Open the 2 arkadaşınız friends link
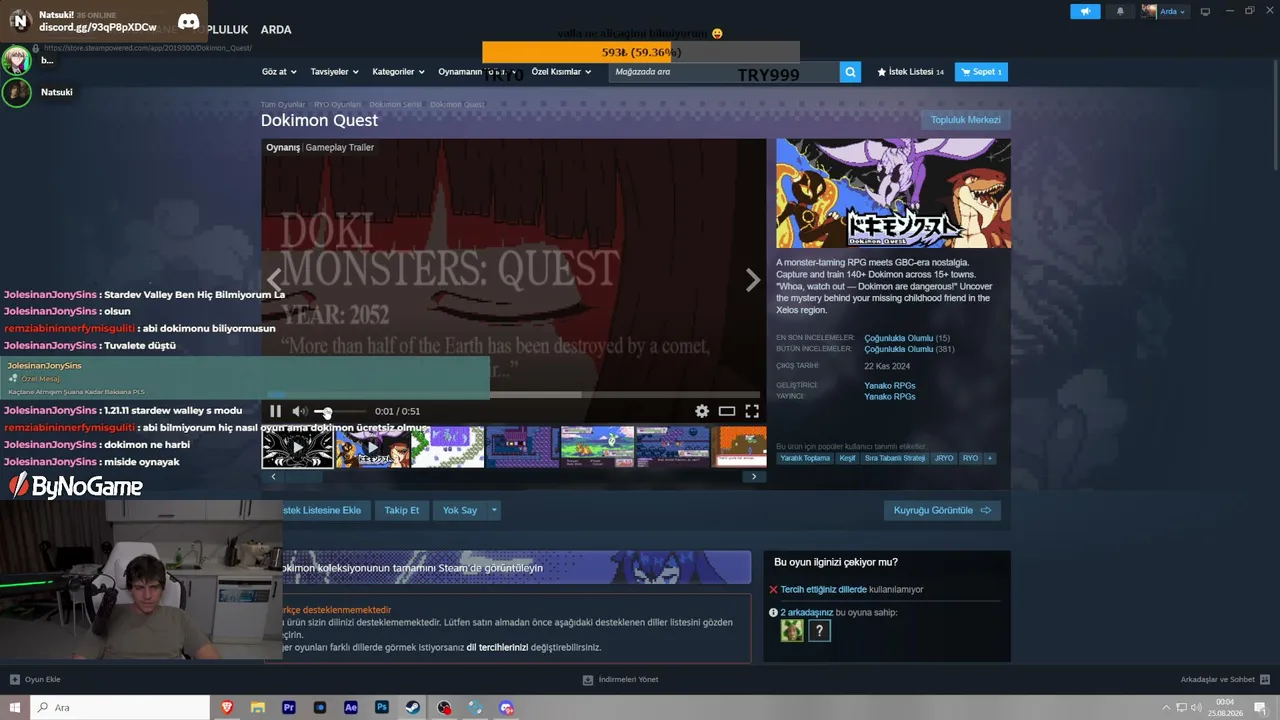1280x720 pixels. [807, 612]
